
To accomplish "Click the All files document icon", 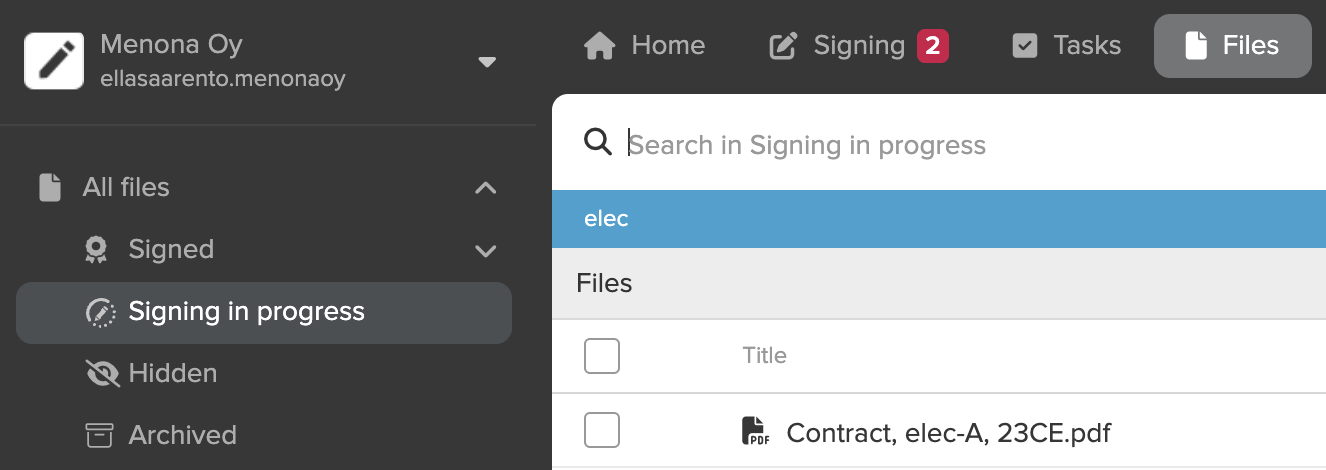I will 49,187.
